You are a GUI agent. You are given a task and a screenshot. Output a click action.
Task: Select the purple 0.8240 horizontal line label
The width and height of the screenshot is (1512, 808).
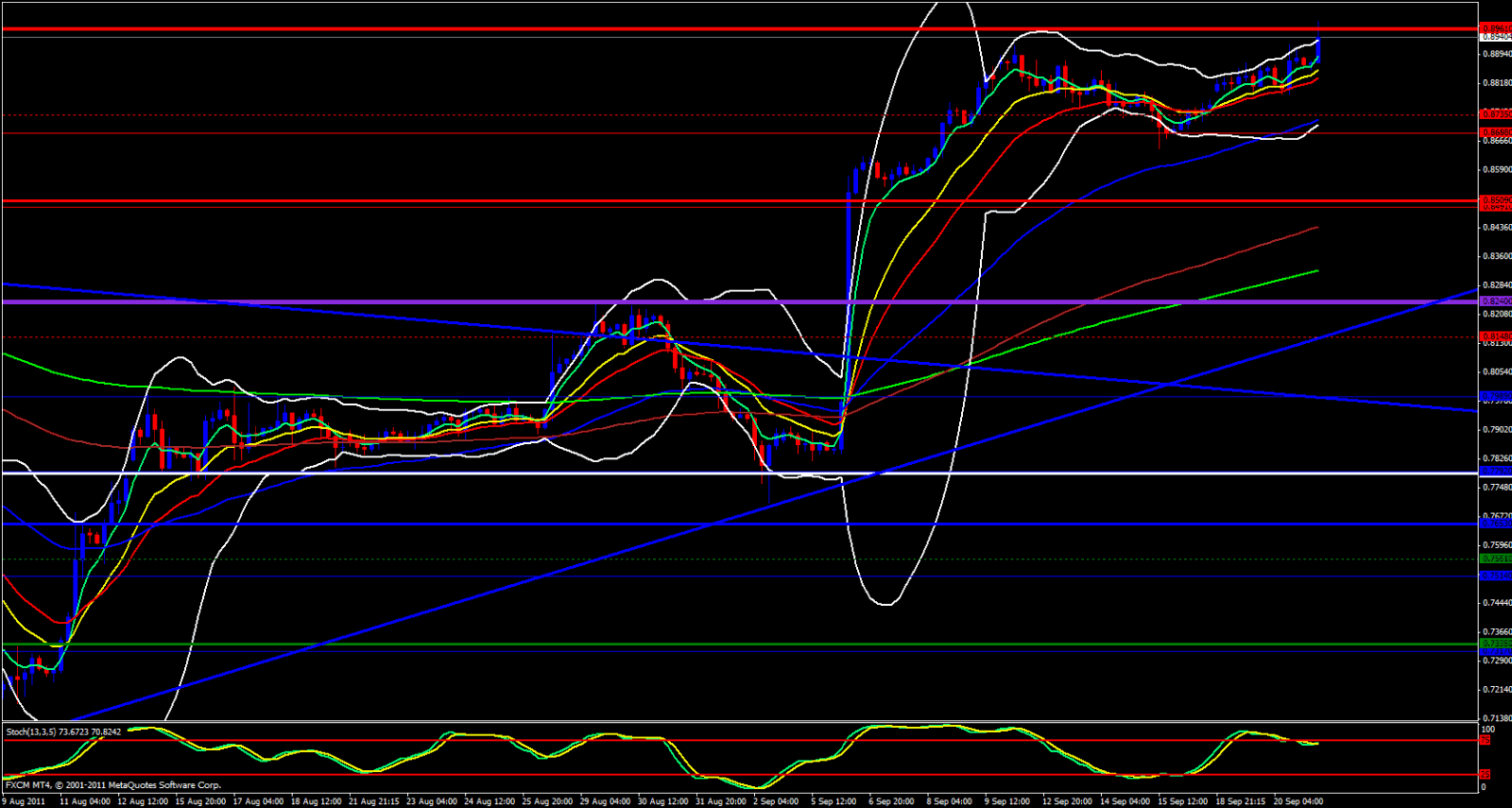point(1495,301)
